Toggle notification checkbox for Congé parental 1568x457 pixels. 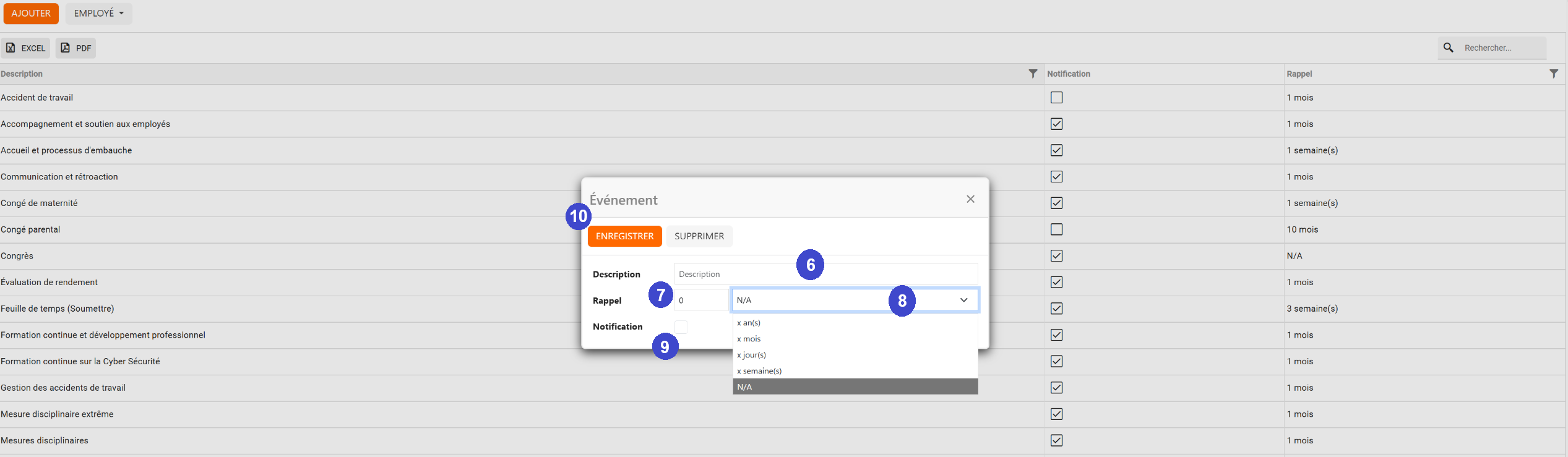point(1056,229)
